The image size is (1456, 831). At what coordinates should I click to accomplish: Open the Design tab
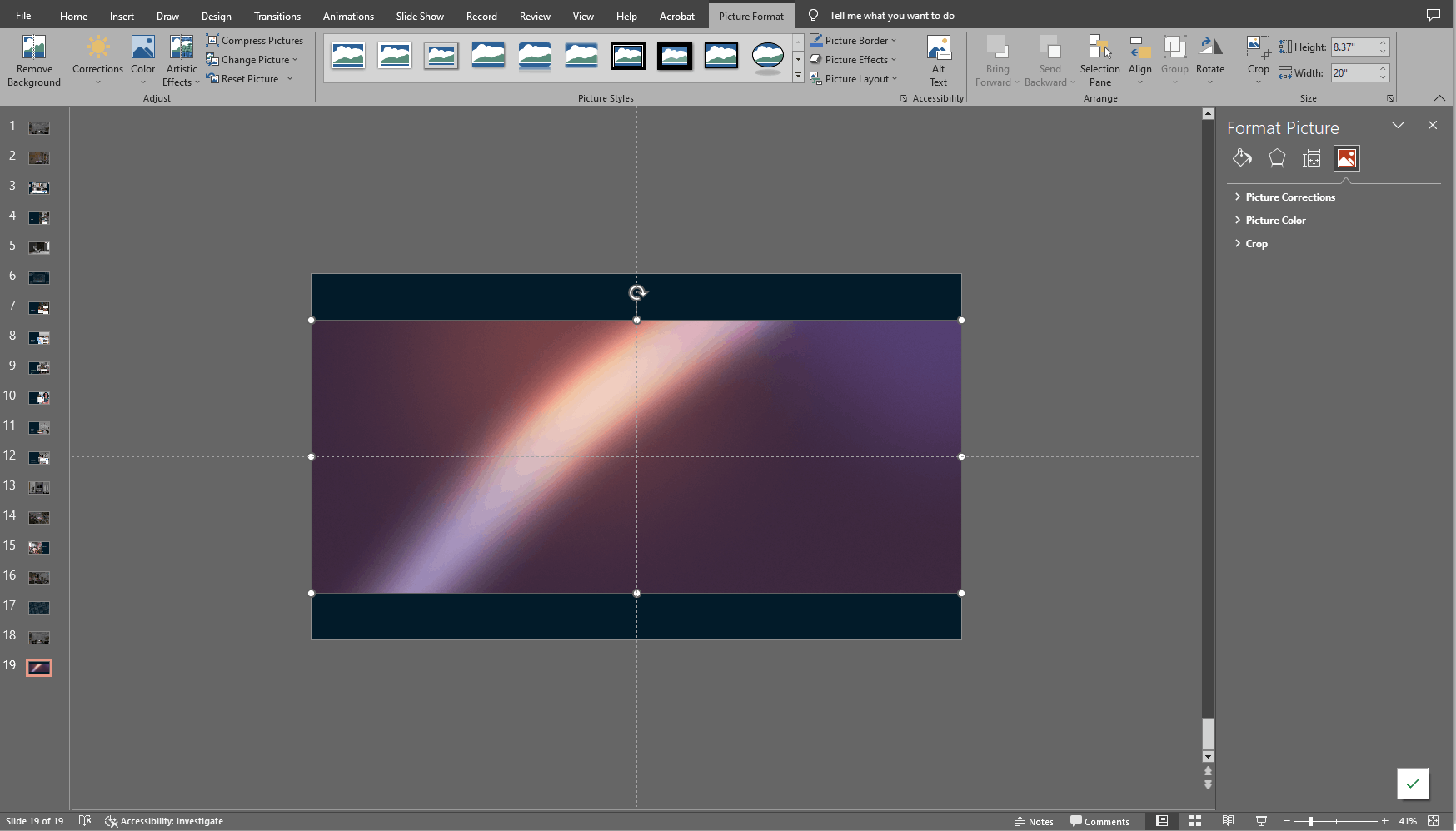tap(216, 16)
